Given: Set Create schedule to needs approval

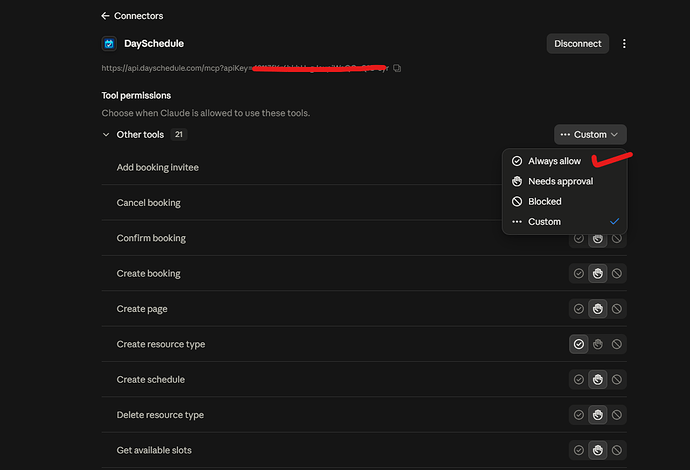Looking at the screenshot, I should click(598, 379).
